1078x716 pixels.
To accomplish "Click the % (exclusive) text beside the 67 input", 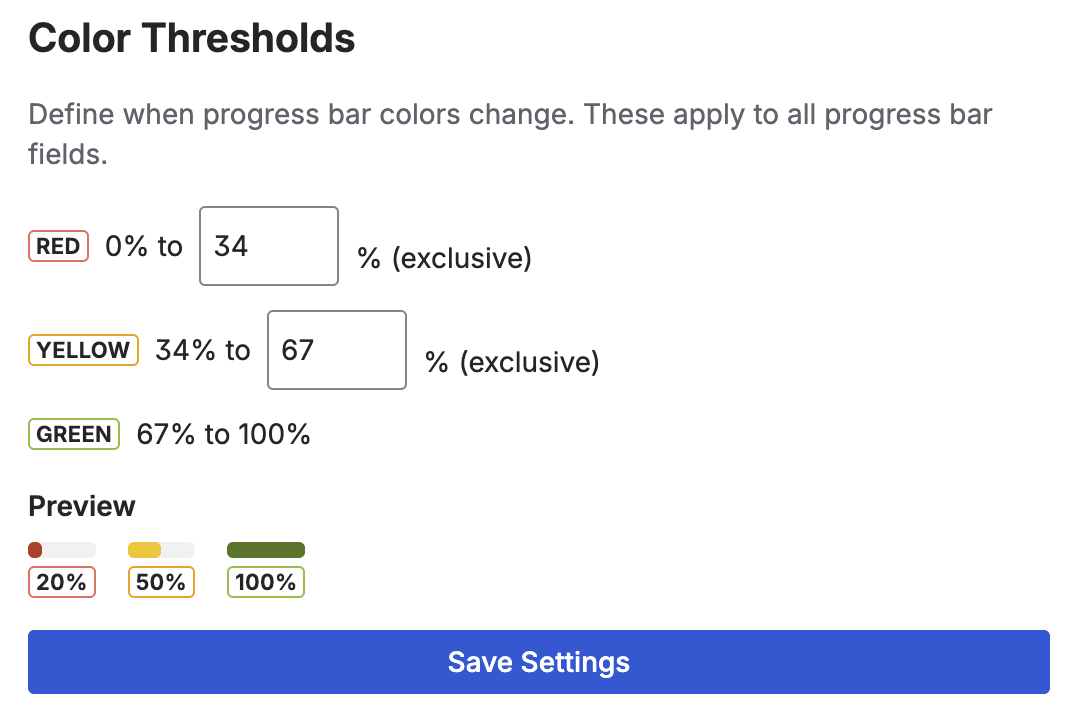I will (511, 362).
